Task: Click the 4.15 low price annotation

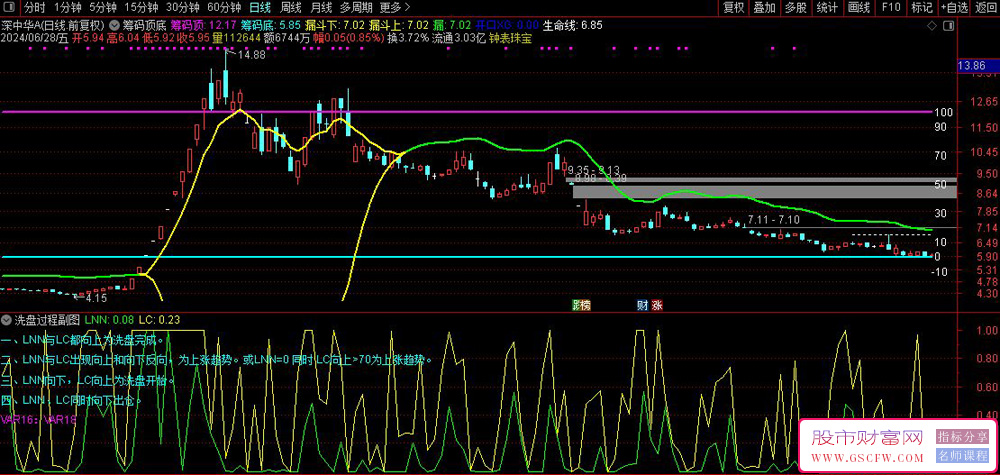Action: point(96,298)
